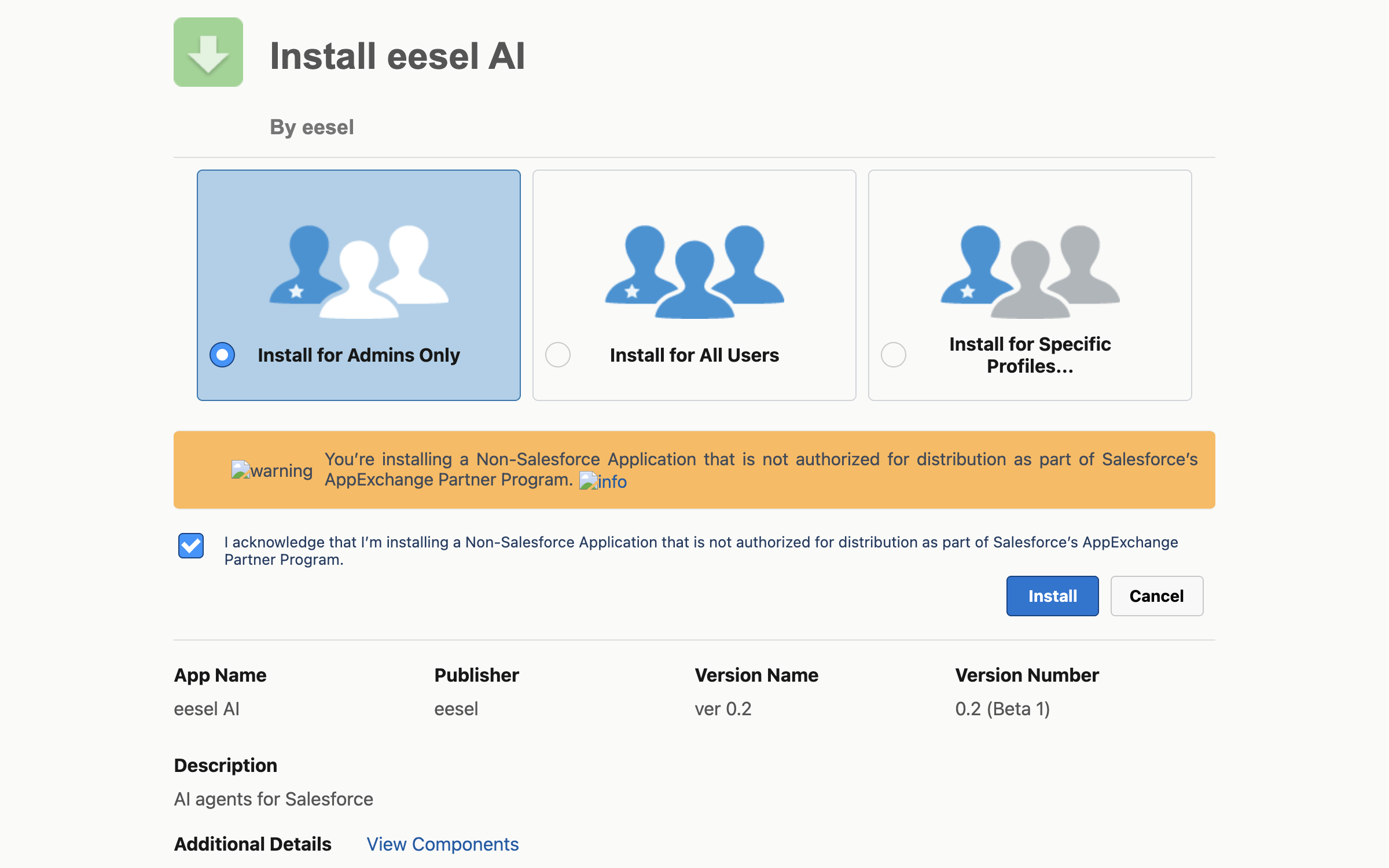Viewport: 1389px width, 868px height.
Task: Click the 'Publisher' column heading
Action: pyautogui.click(x=476, y=675)
